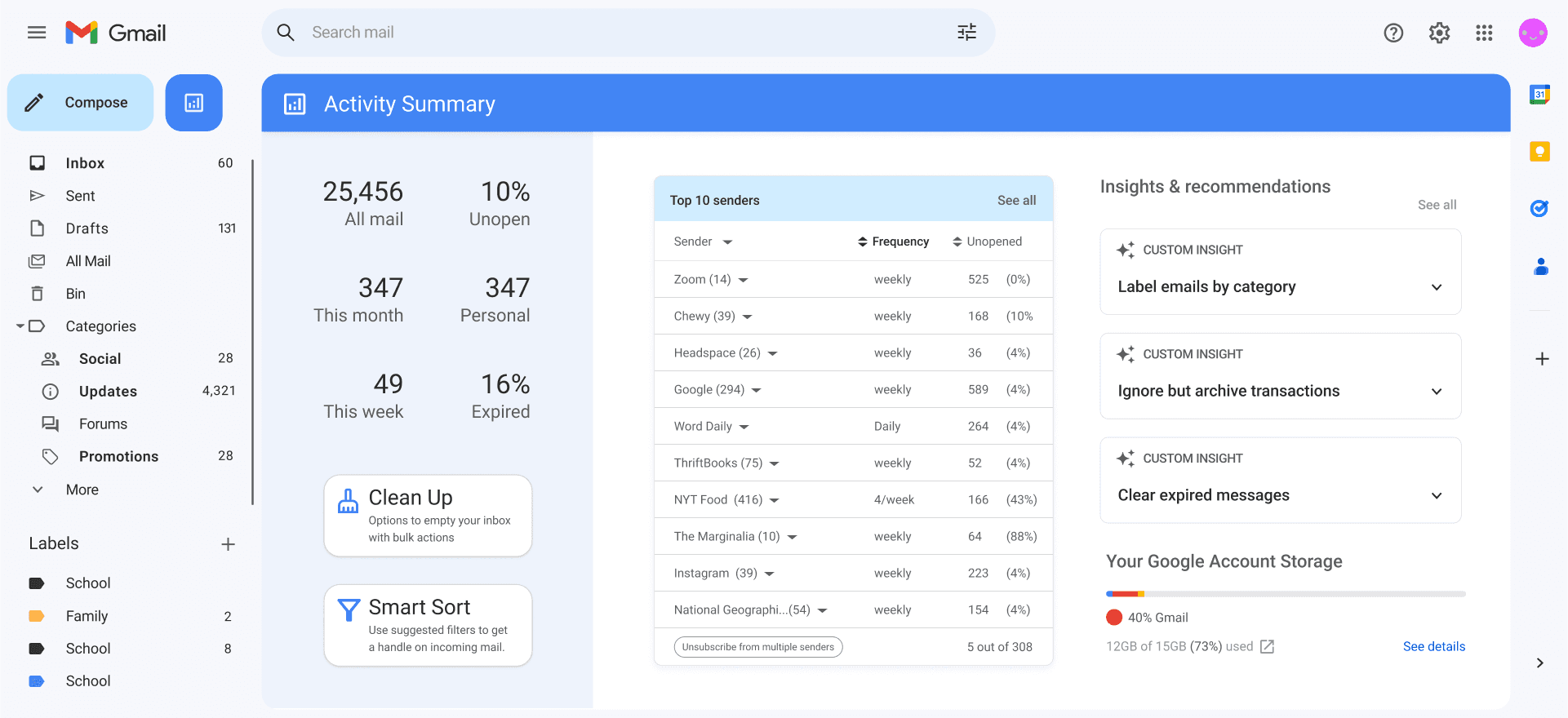Expand the Zoom (14) sender dropdown
Viewport: 1568px width, 718px height.
pyautogui.click(x=744, y=280)
